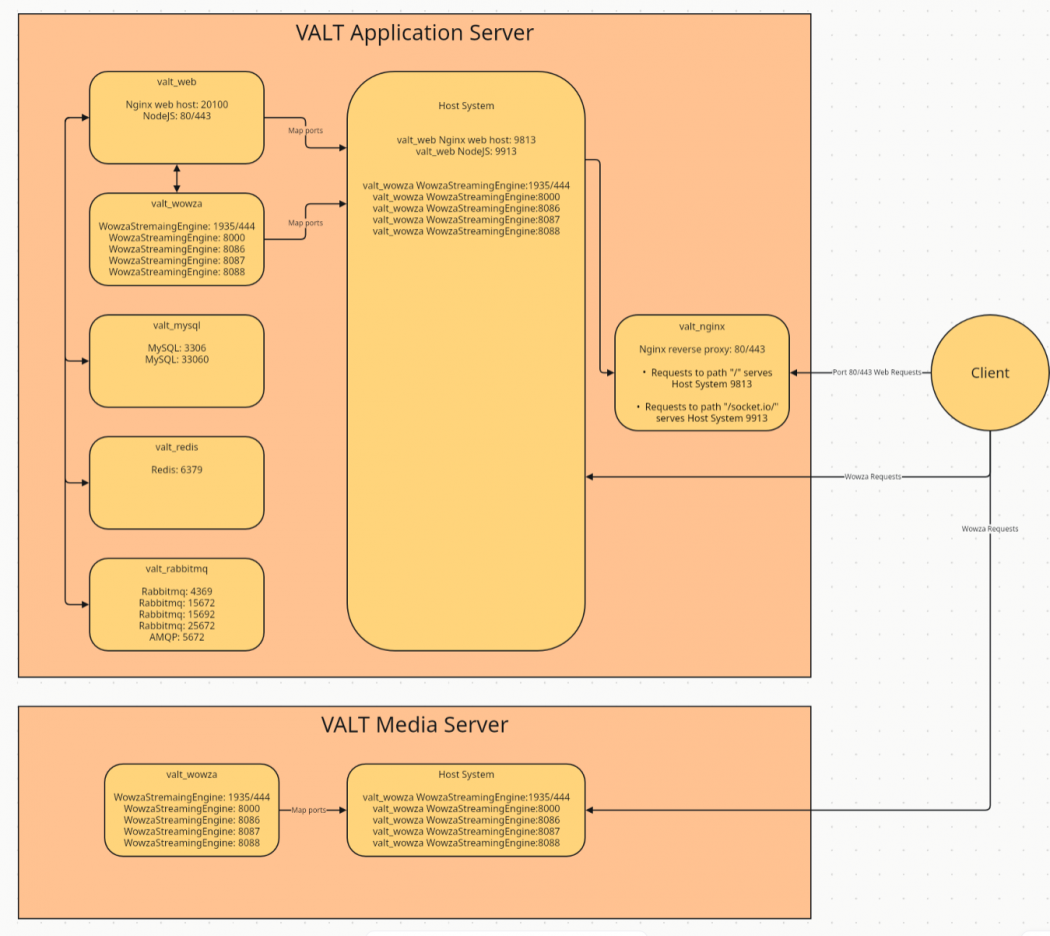The image size is (1050, 936).
Task: Select valt_wowza title in the Media Server
Action: coord(192,775)
